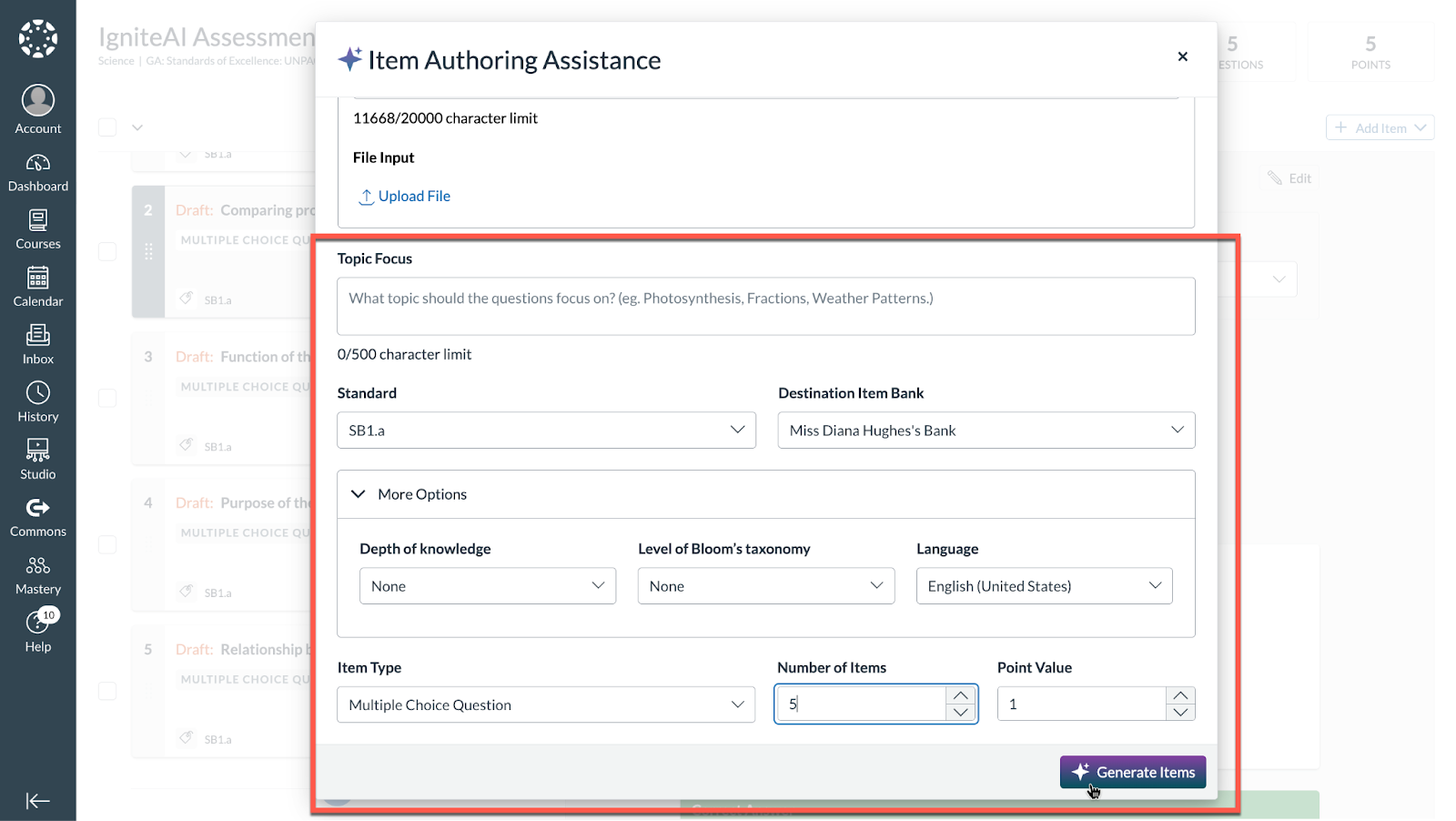Open the Destination Item Bank dropdown
The image size is (1456, 821).
pyautogui.click(x=986, y=431)
